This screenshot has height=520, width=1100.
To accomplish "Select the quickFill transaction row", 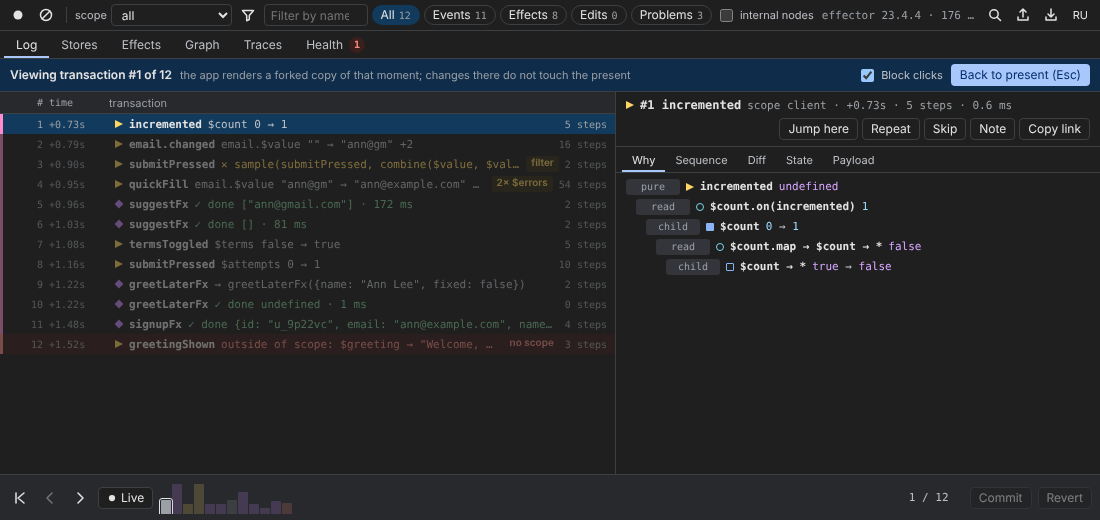I will [307, 185].
